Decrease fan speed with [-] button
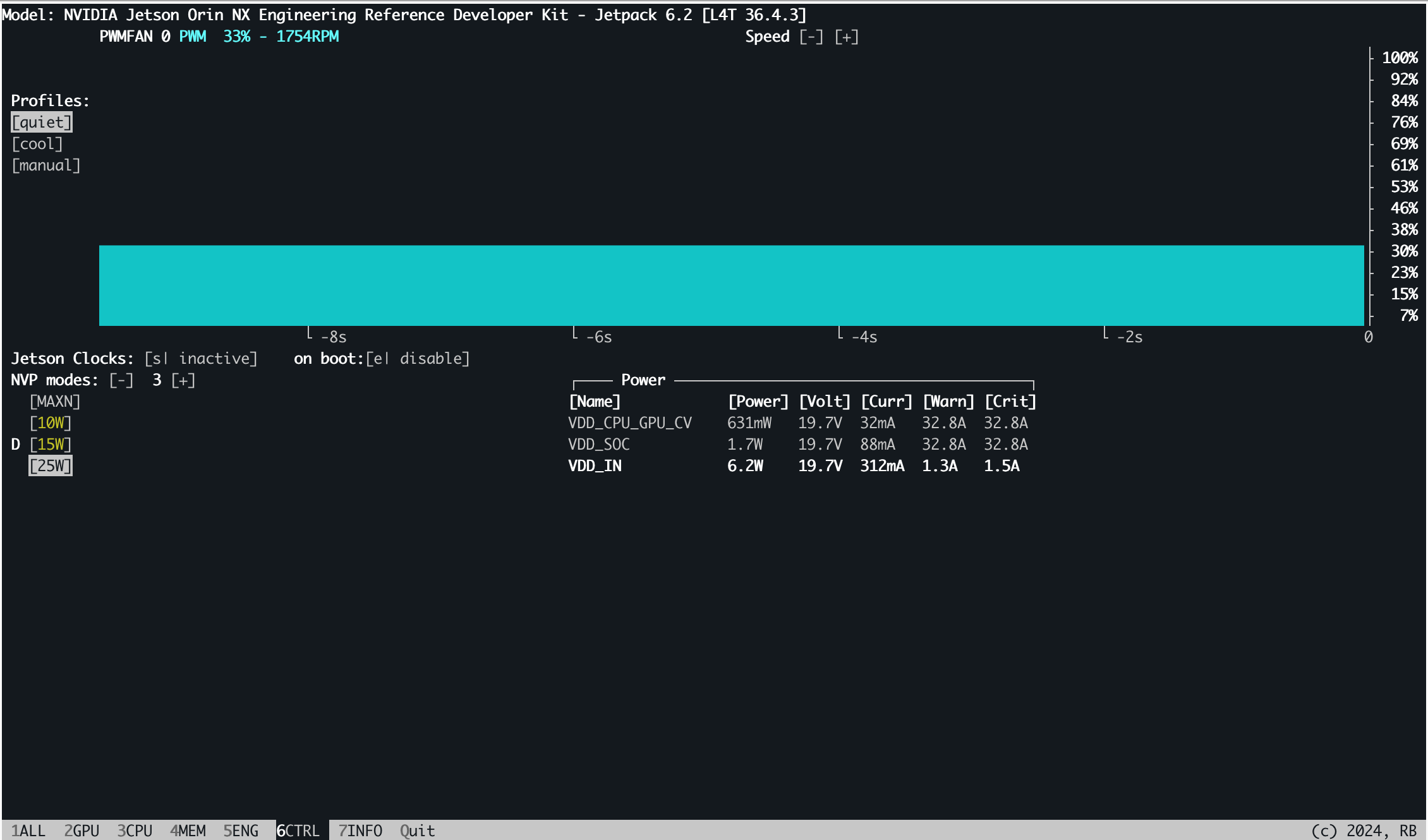Viewport: 1428px width, 840px height. (811, 37)
